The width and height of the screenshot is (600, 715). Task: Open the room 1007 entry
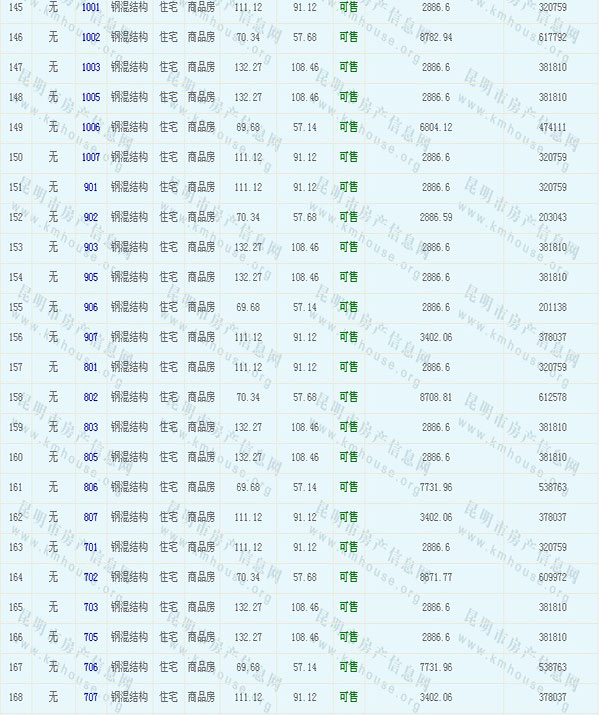[x=91, y=157]
